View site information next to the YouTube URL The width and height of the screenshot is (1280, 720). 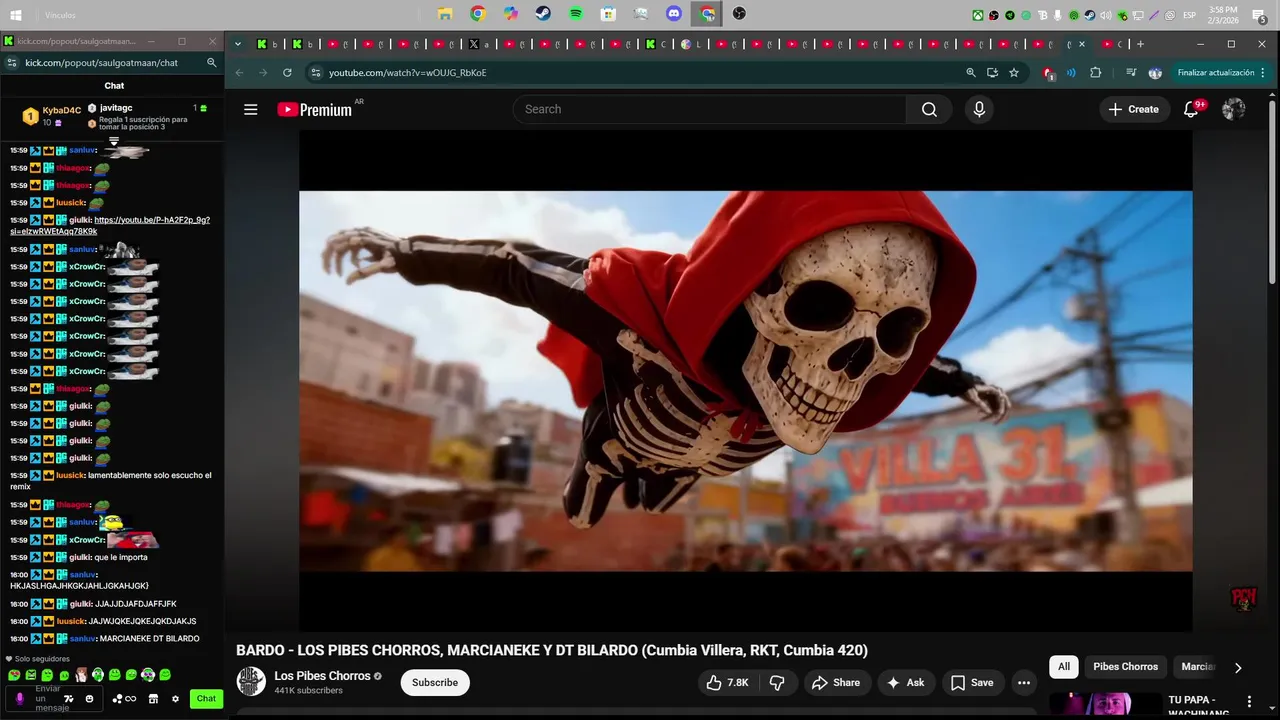[316, 73]
